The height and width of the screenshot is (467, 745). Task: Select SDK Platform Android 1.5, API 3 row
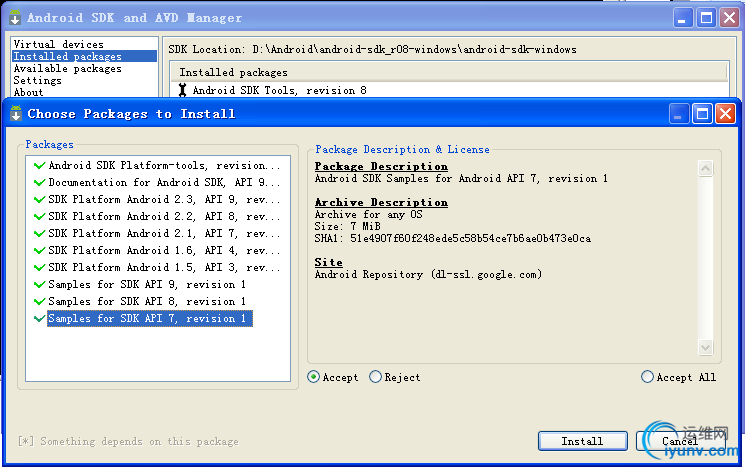pyautogui.click(x=164, y=267)
